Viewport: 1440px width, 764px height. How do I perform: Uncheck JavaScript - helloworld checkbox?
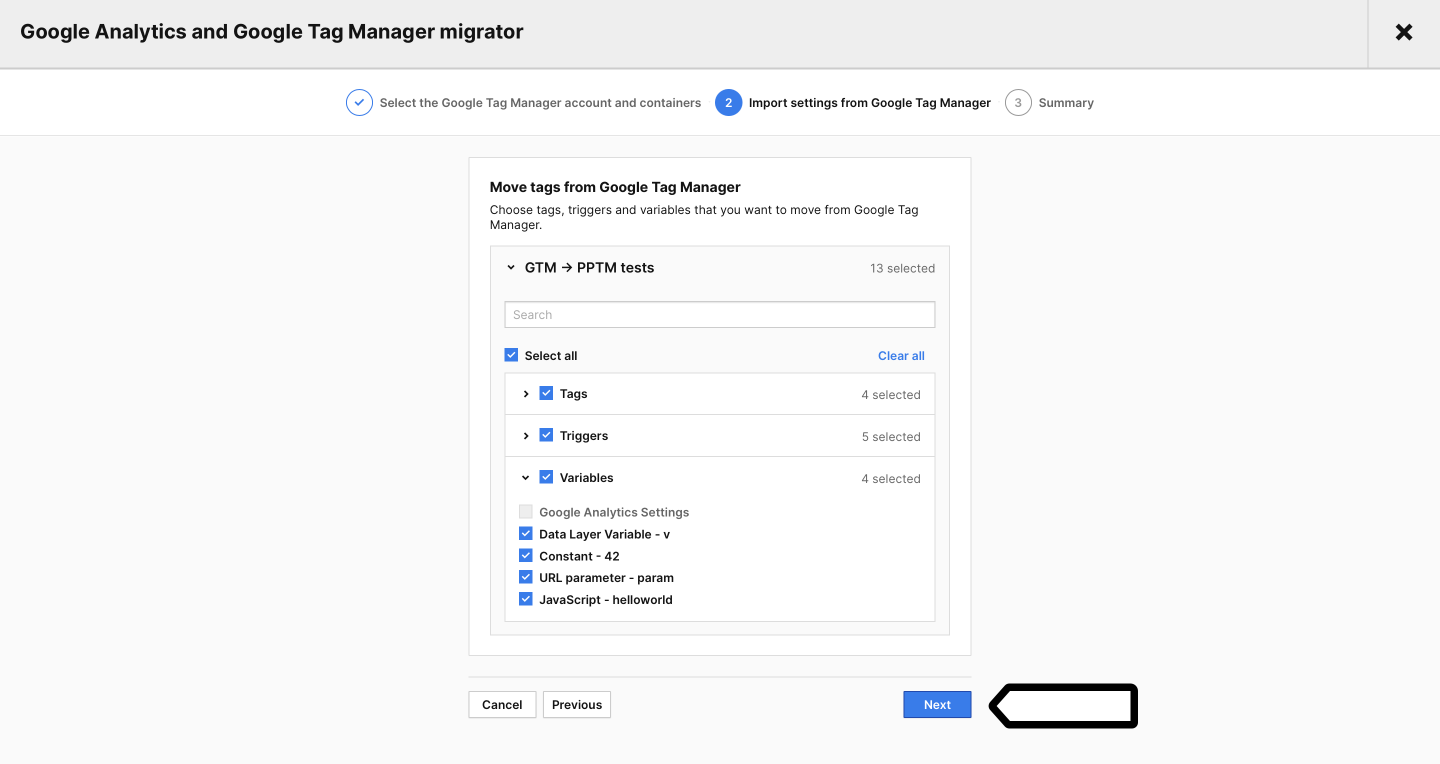(526, 599)
